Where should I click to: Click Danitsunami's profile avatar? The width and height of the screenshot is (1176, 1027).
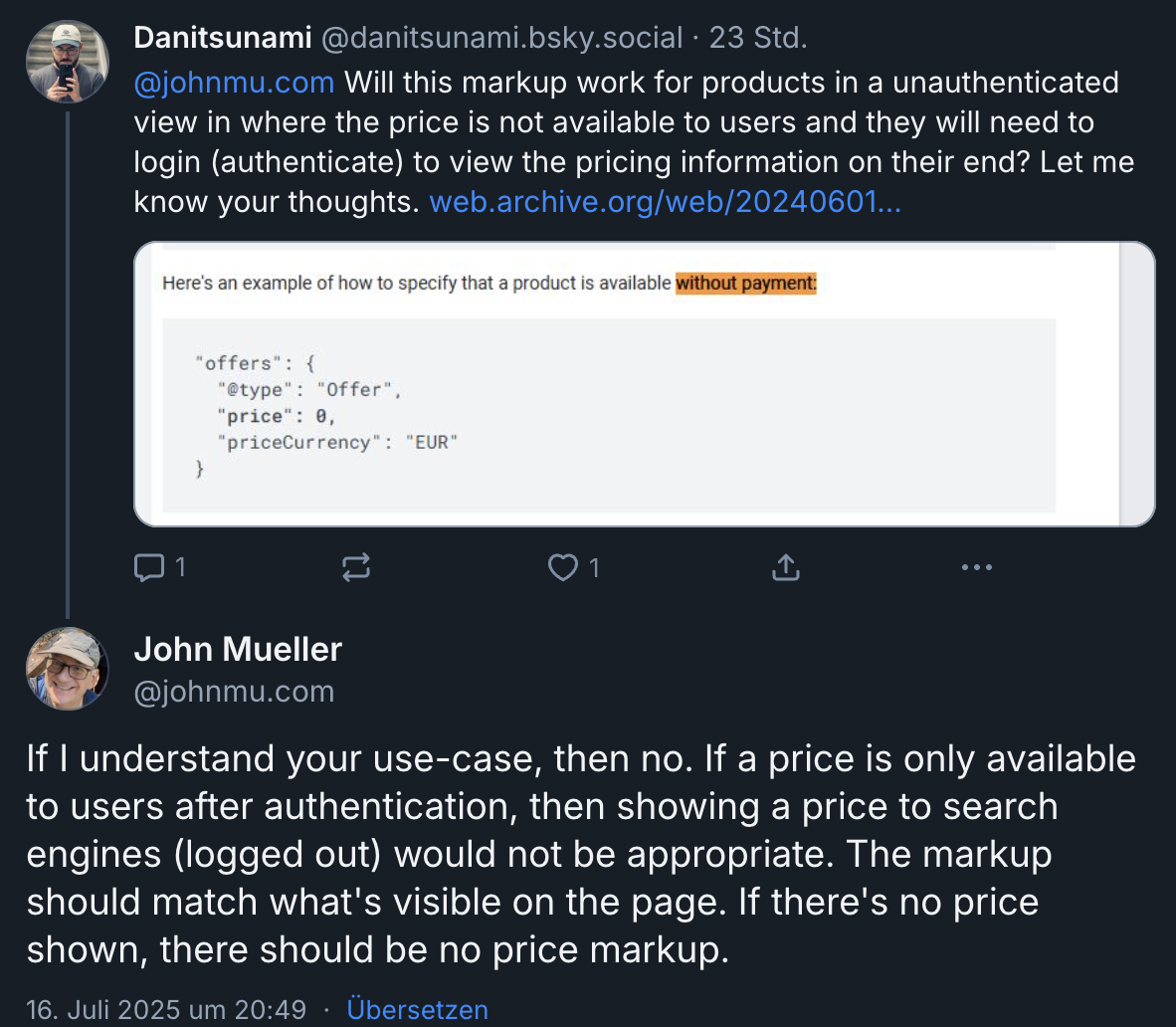point(67,62)
